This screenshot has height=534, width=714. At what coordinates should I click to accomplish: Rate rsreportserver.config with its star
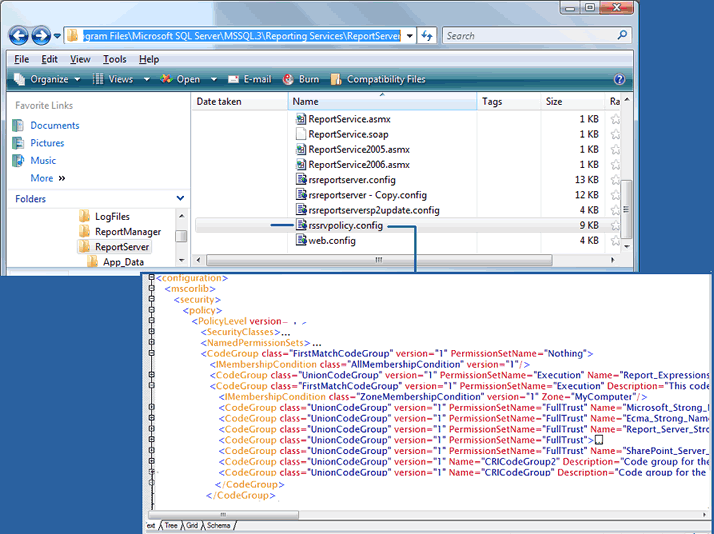(x=615, y=180)
